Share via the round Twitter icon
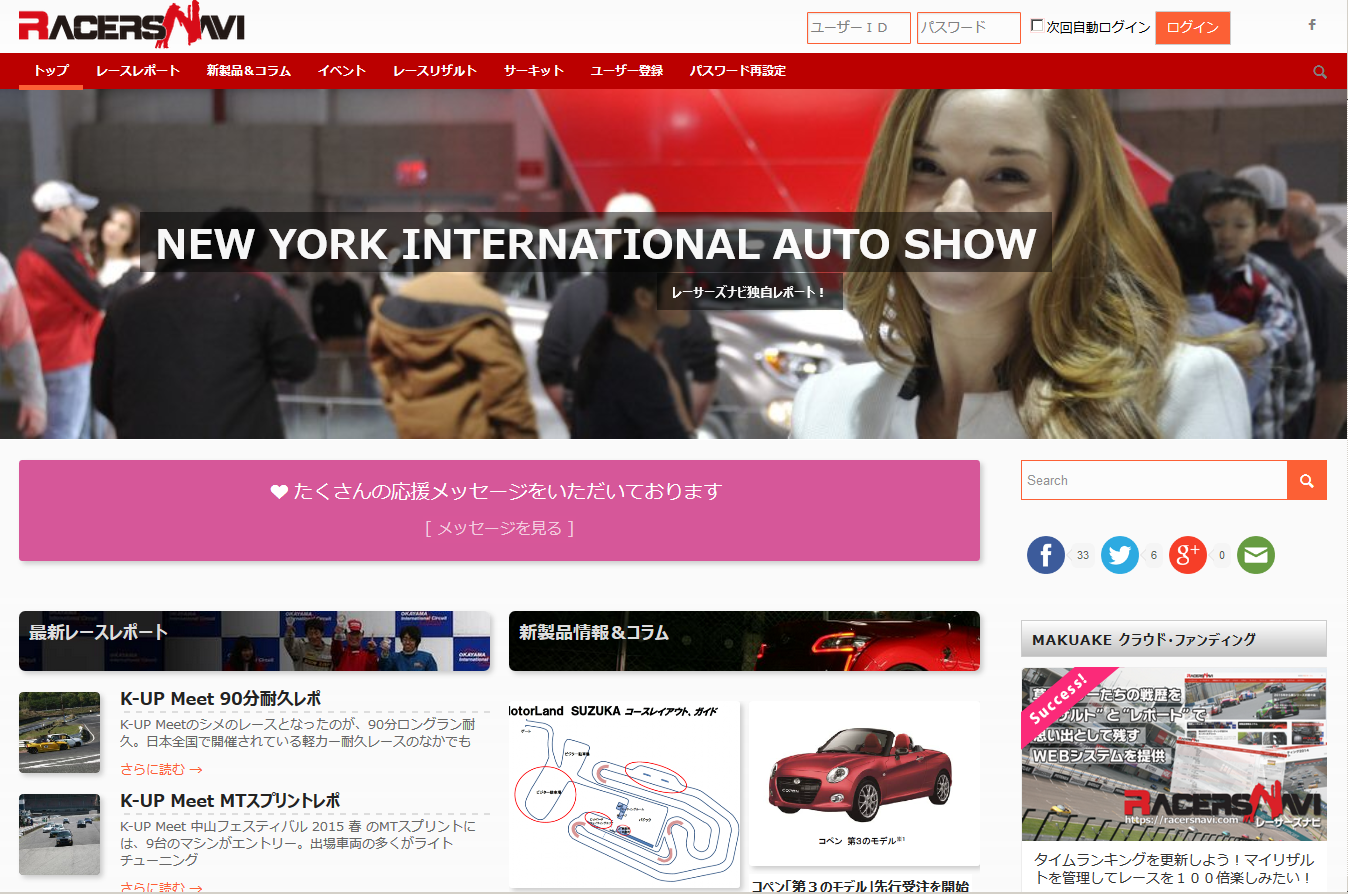This screenshot has width=1348, height=894. [1120, 555]
